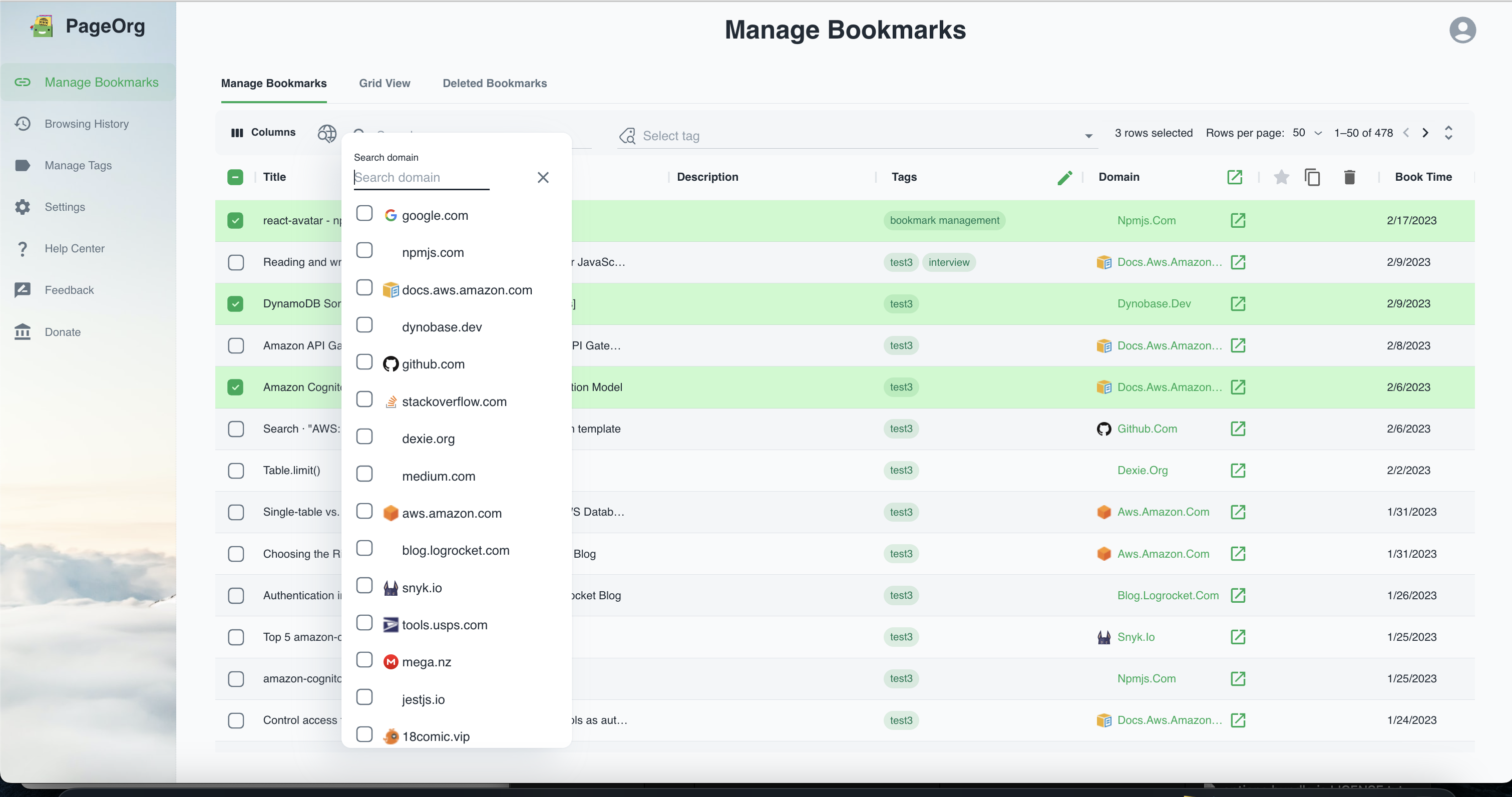The width and height of the screenshot is (1512, 797).
Task: Check the docs.aws.amazon.com domain checkbox
Action: pos(364,287)
